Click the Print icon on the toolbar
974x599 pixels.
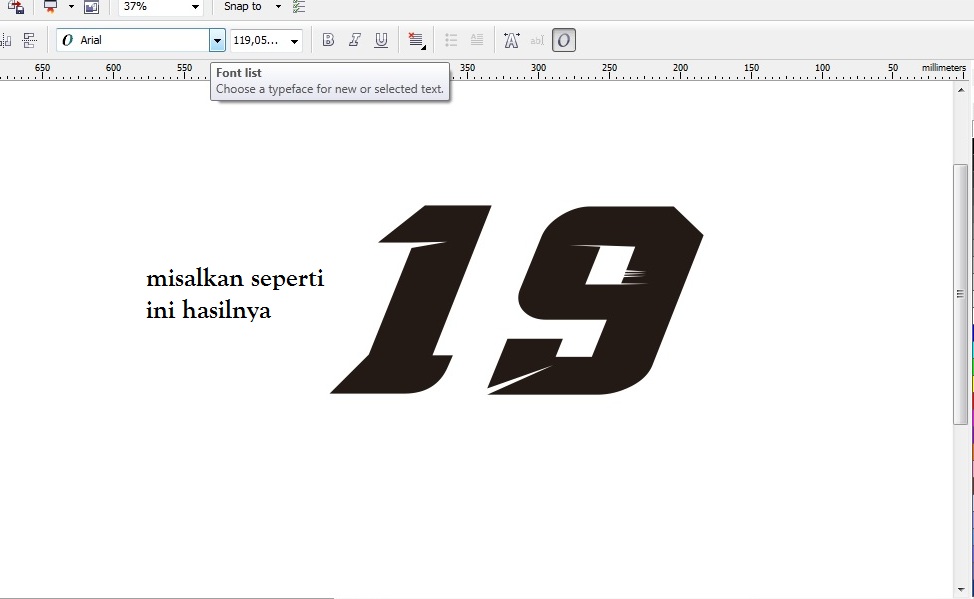(x=51, y=7)
